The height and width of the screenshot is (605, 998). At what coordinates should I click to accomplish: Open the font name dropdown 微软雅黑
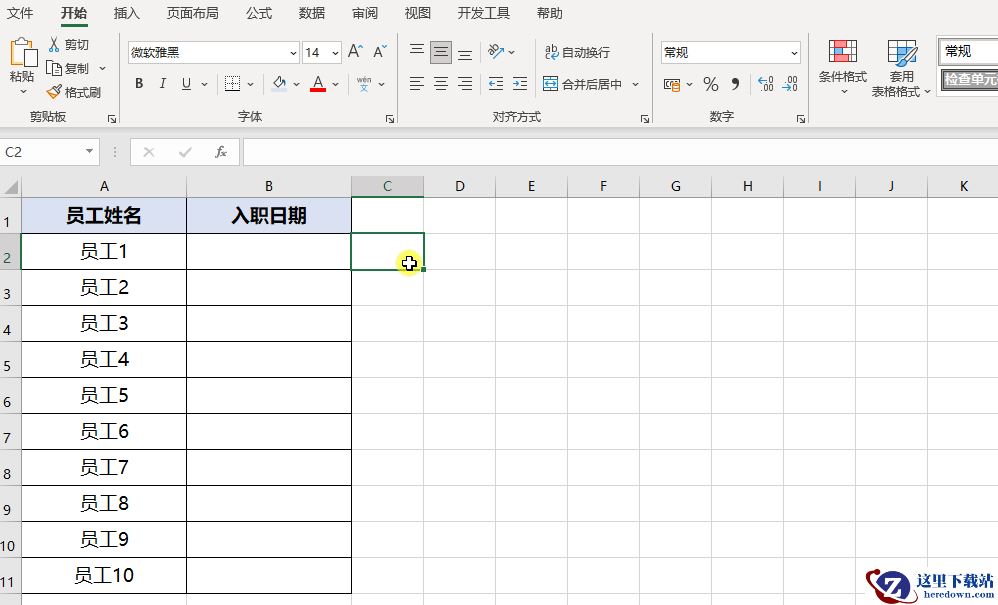[293, 53]
